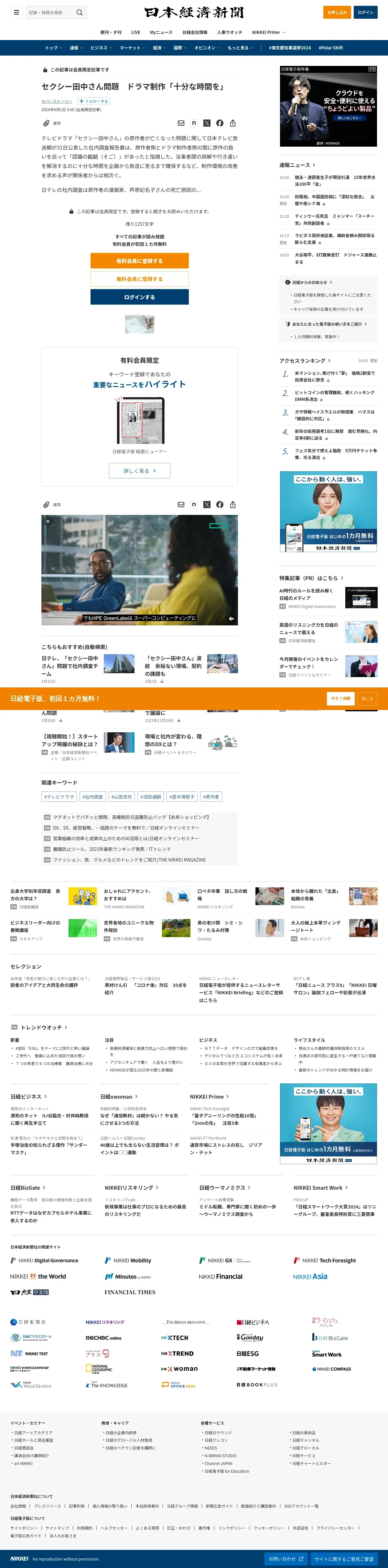Expand the マーケット navigation dropdown
The image size is (388, 1568).
coord(132,47)
